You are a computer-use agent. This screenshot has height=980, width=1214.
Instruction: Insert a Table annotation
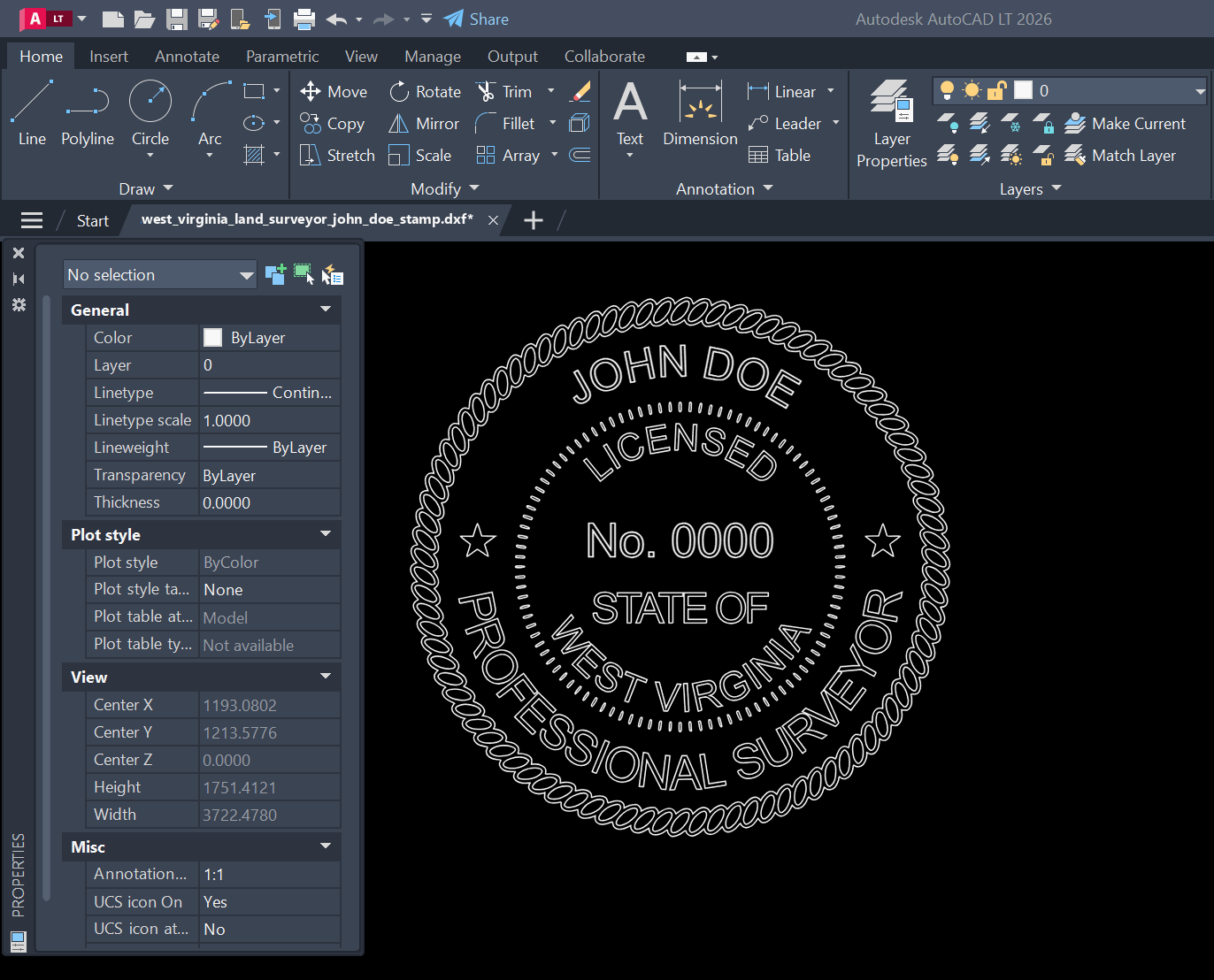tap(780, 155)
